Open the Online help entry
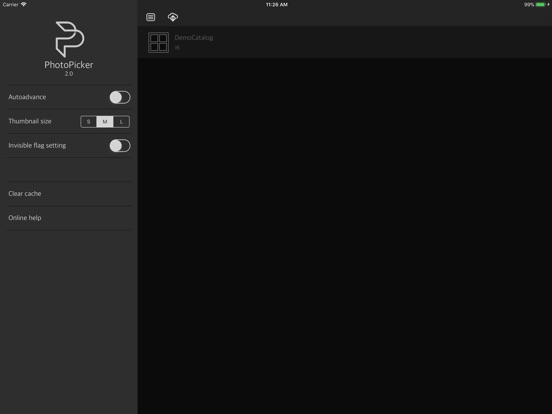Viewport: 552px width, 414px height. coord(69,218)
